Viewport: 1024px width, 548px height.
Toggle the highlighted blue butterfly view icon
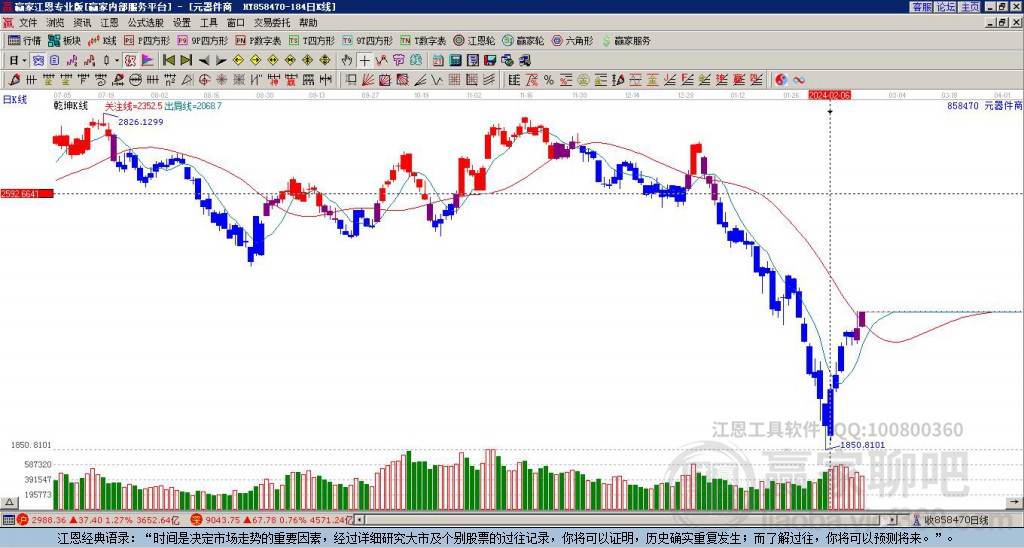[x=39, y=61]
